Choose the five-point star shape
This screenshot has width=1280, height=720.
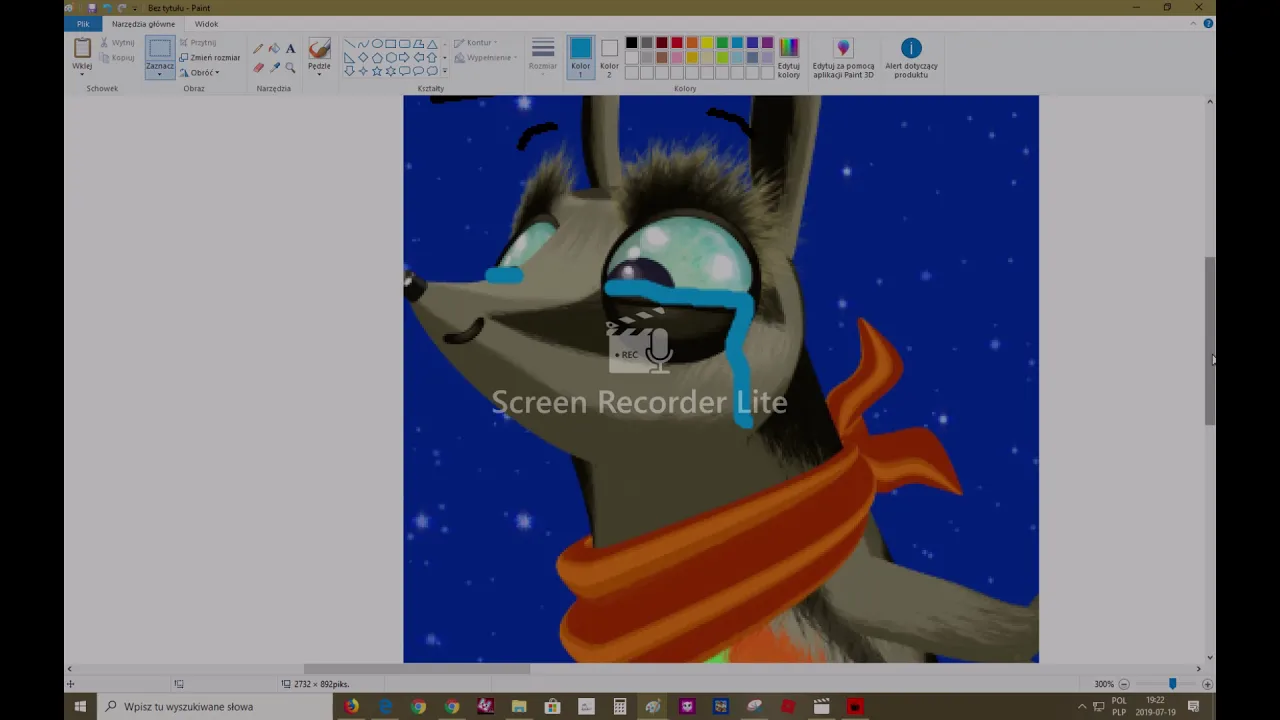click(x=377, y=71)
